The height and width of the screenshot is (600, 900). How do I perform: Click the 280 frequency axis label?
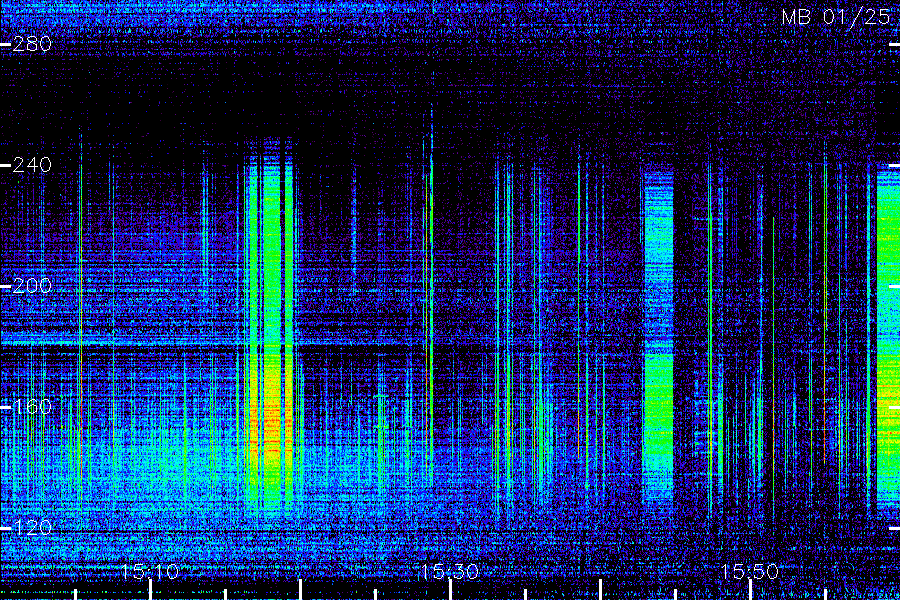(x=32, y=44)
